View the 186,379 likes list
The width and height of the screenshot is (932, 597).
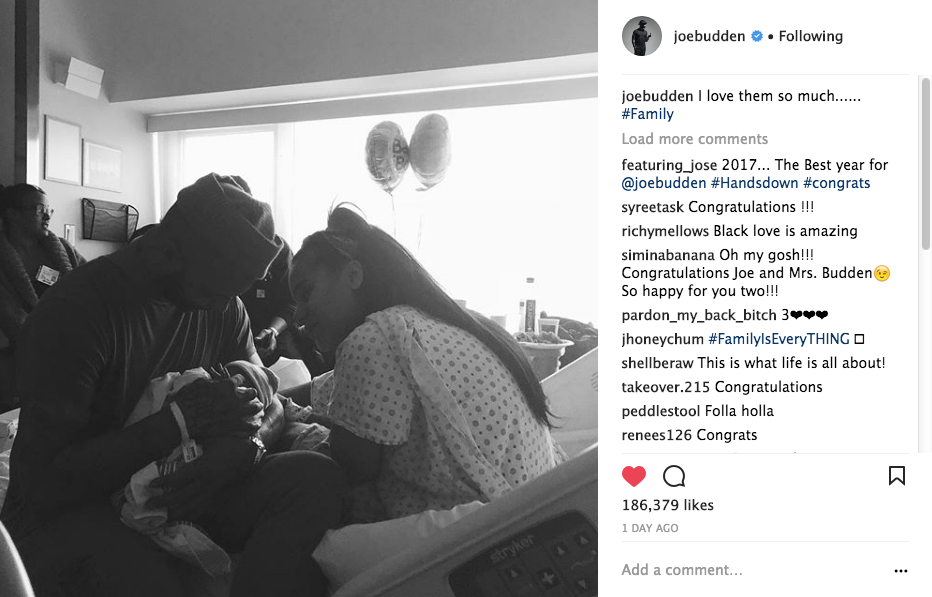(x=667, y=505)
